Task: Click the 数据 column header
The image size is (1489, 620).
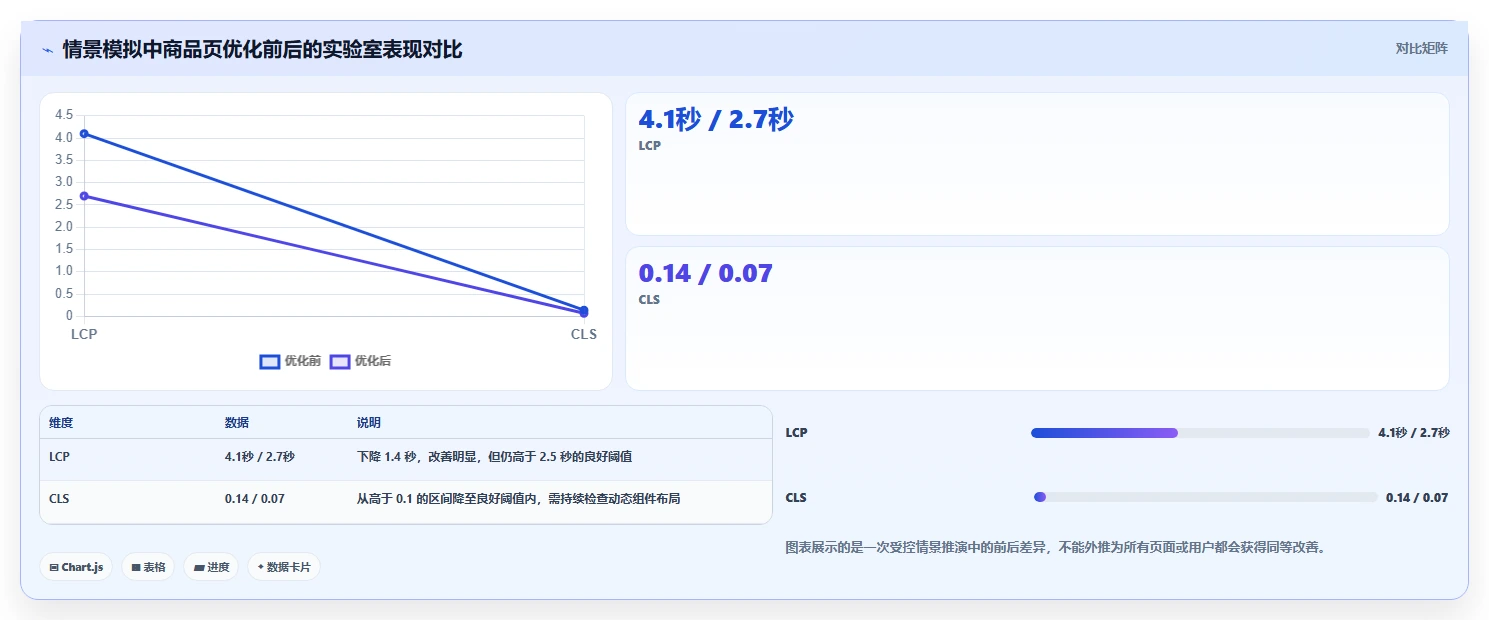Action: pyautogui.click(x=237, y=423)
